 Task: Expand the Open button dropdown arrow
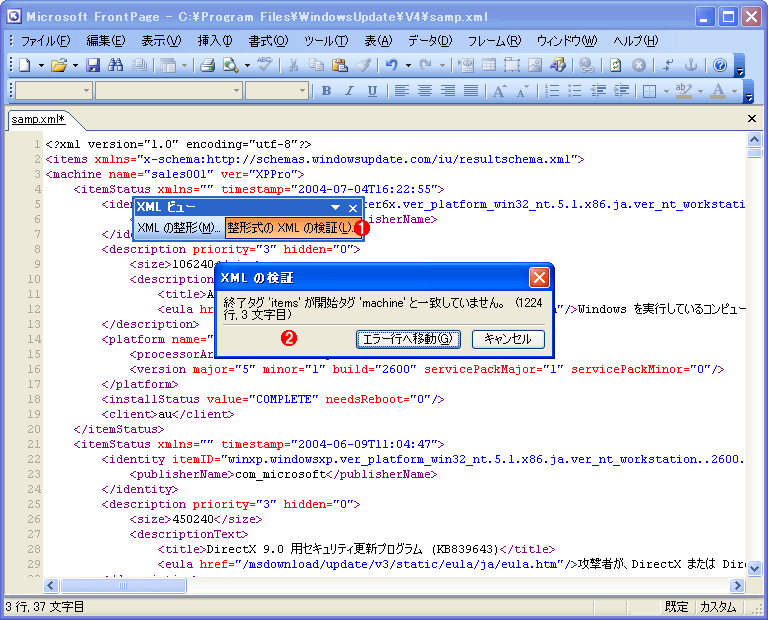(75, 65)
